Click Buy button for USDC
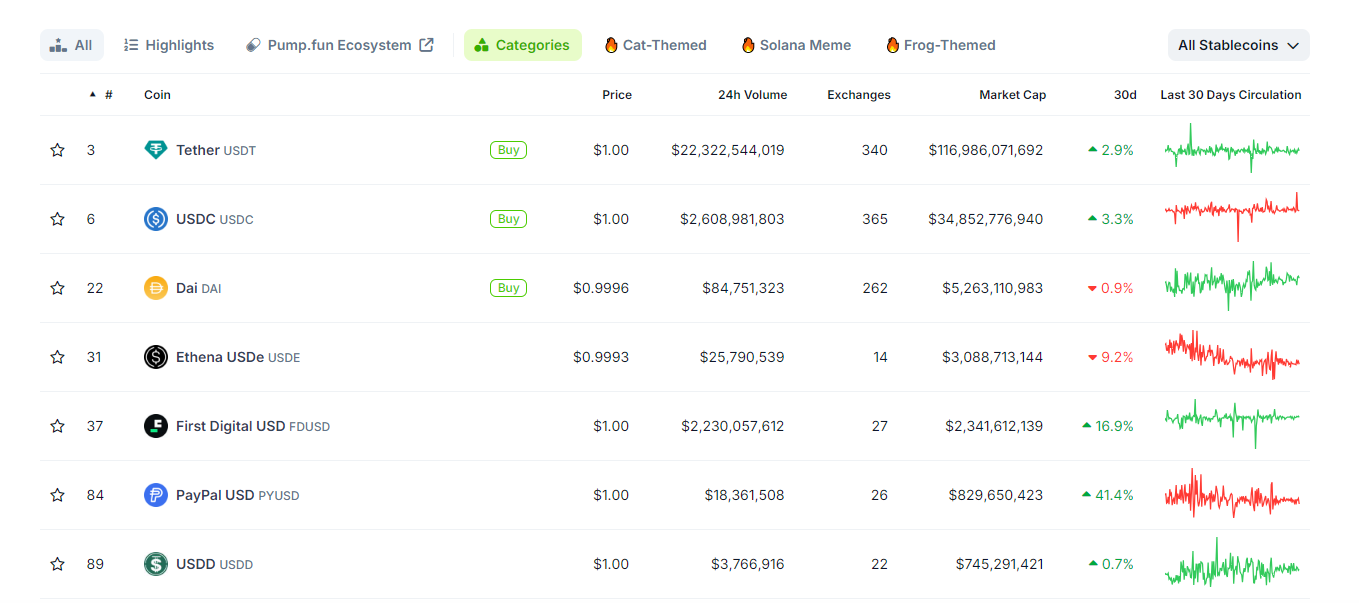The height and width of the screenshot is (603, 1359). click(x=508, y=219)
